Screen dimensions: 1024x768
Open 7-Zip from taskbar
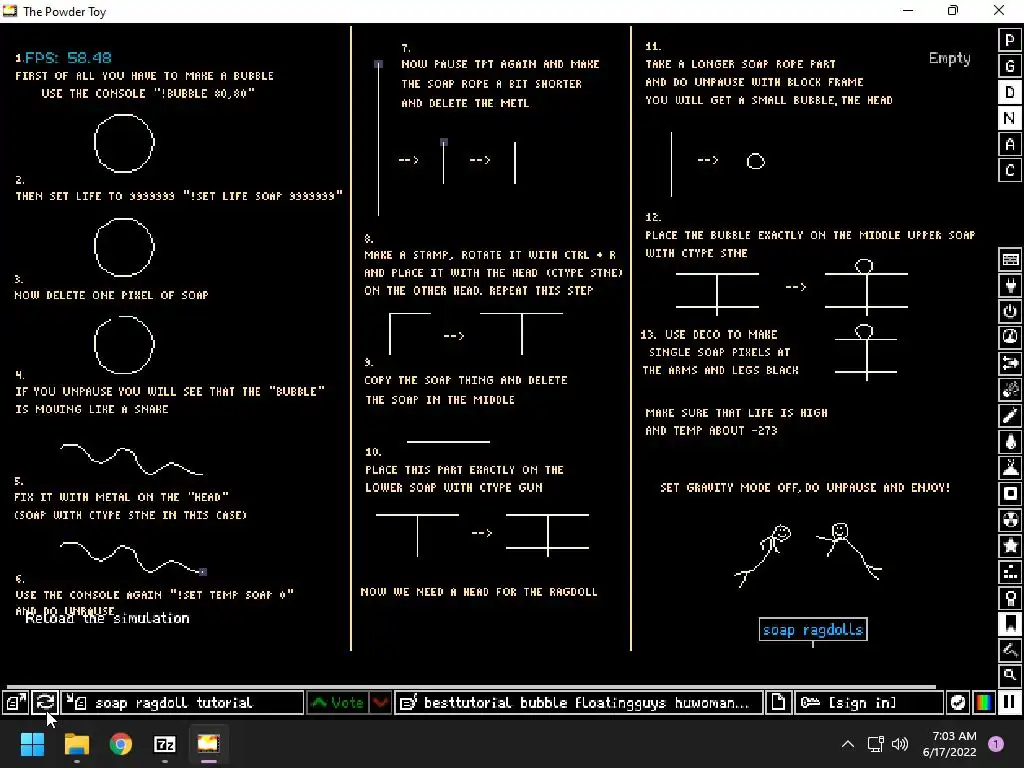(x=165, y=744)
